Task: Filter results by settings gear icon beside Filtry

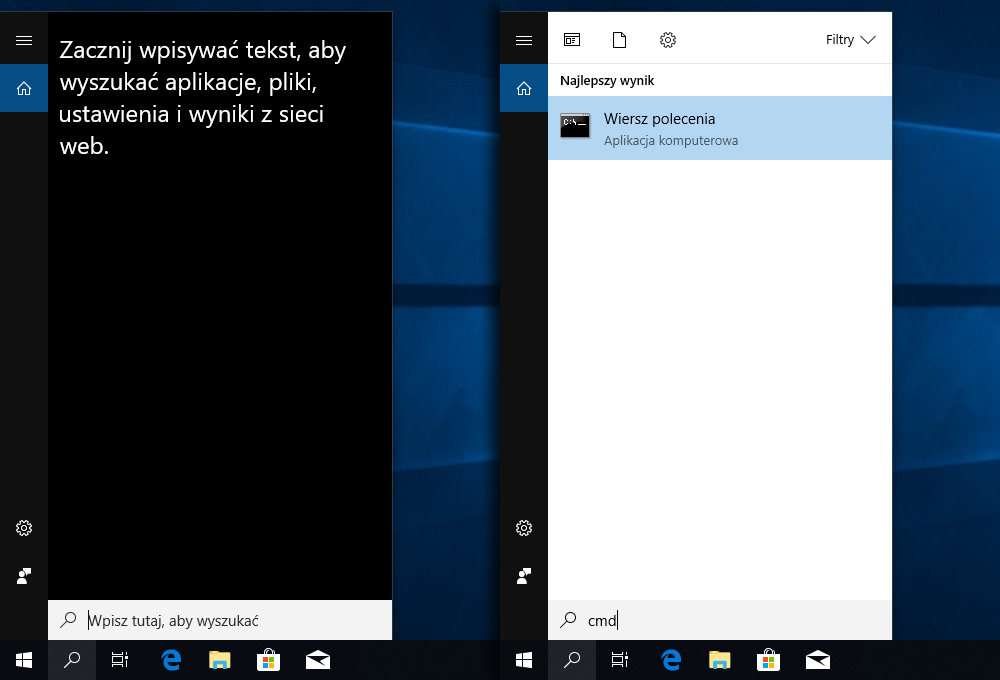Action: [668, 40]
